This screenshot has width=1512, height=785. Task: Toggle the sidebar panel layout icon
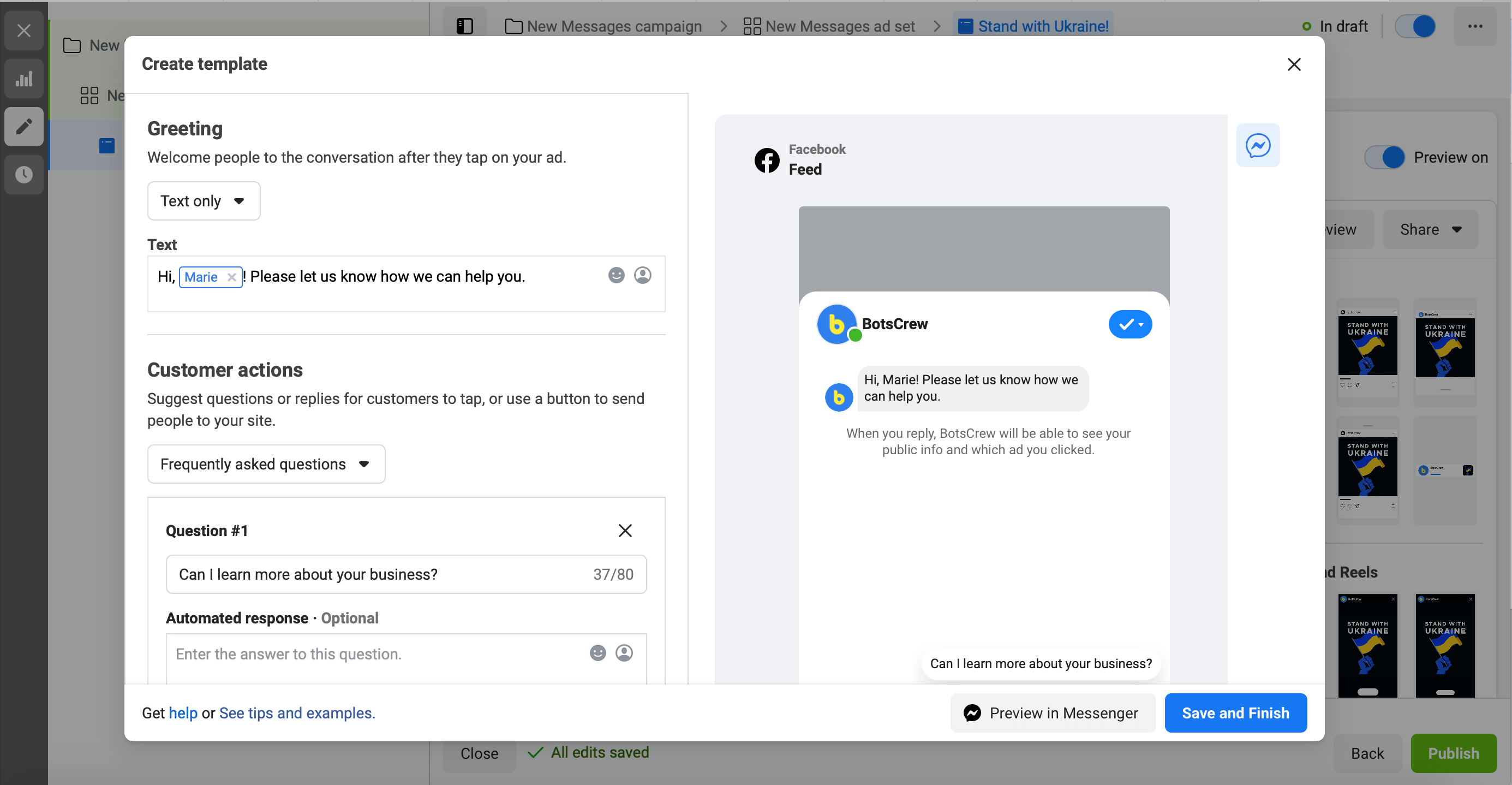[464, 26]
